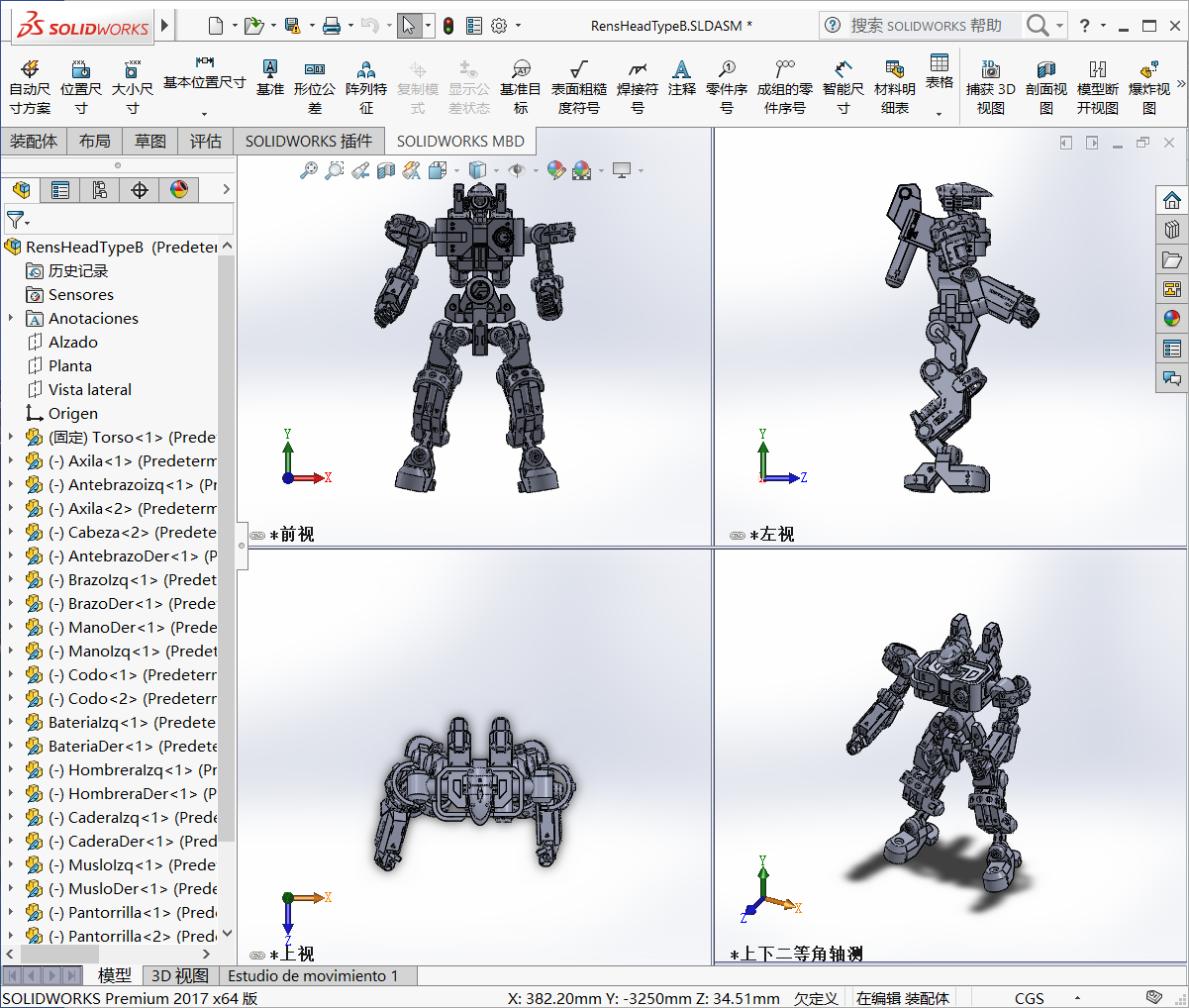Switch to the 3D 视图 bottom tab
1189x1008 pixels.
179,976
